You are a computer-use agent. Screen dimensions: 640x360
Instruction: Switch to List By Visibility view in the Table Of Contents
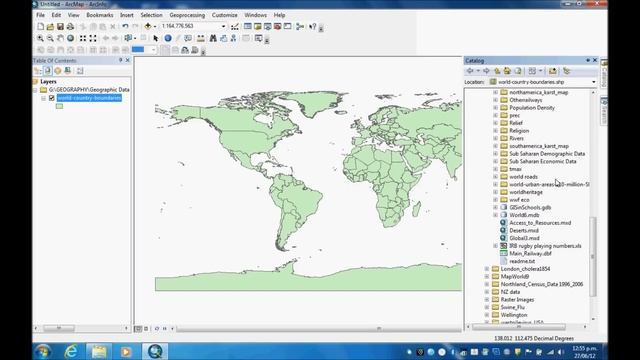point(58,71)
